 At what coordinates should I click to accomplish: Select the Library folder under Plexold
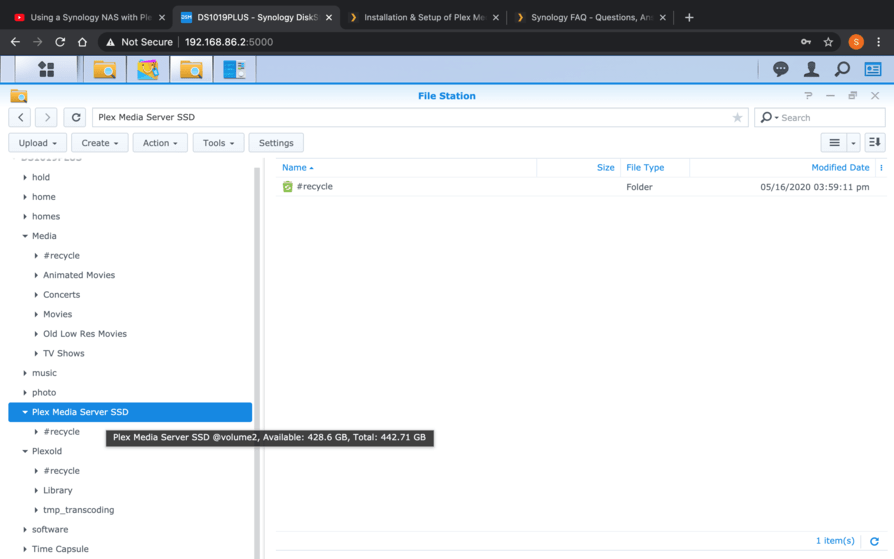(x=58, y=491)
